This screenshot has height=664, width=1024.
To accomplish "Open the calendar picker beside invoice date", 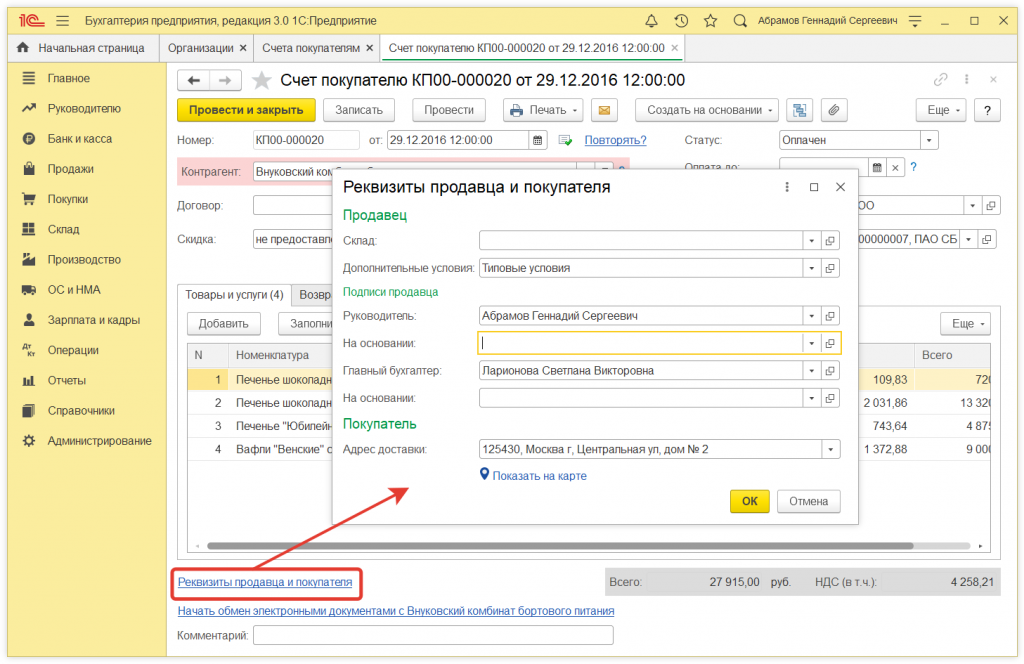I will tap(538, 140).
